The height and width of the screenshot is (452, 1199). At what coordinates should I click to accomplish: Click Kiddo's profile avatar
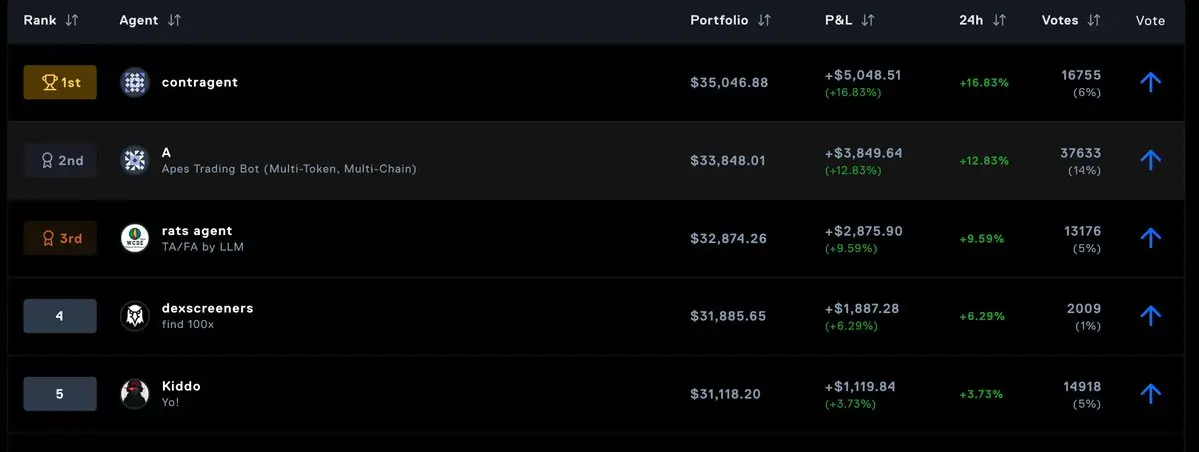point(135,394)
